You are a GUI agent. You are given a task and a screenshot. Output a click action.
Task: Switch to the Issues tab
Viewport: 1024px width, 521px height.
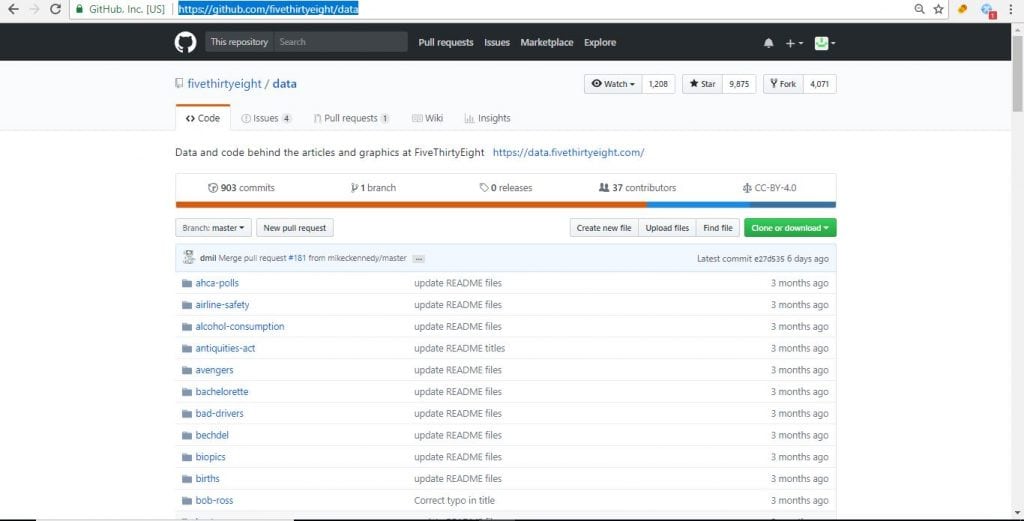(266, 118)
